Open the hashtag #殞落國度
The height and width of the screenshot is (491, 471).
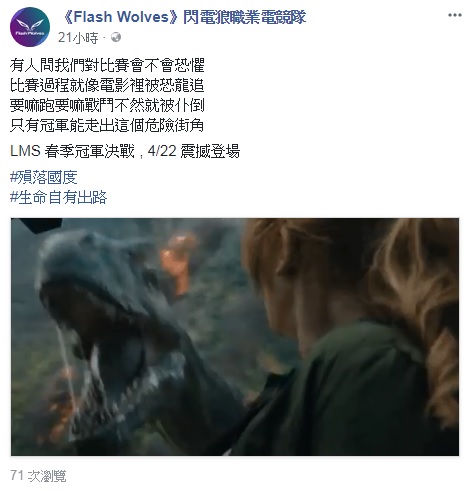pyautogui.click(x=44, y=177)
